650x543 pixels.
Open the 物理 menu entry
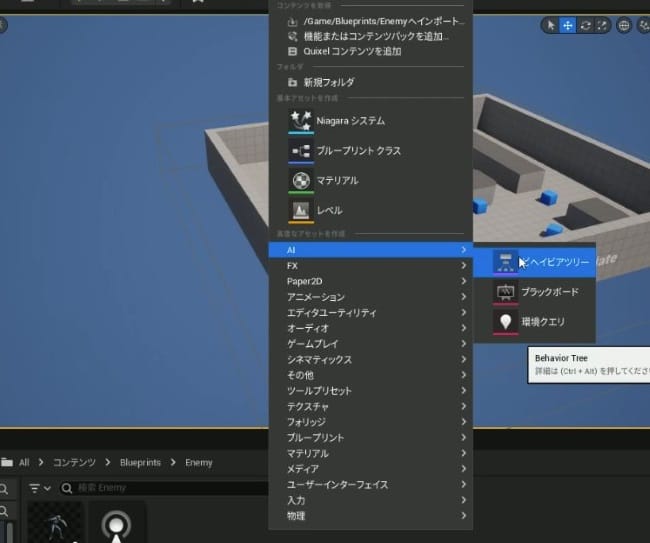(371, 516)
